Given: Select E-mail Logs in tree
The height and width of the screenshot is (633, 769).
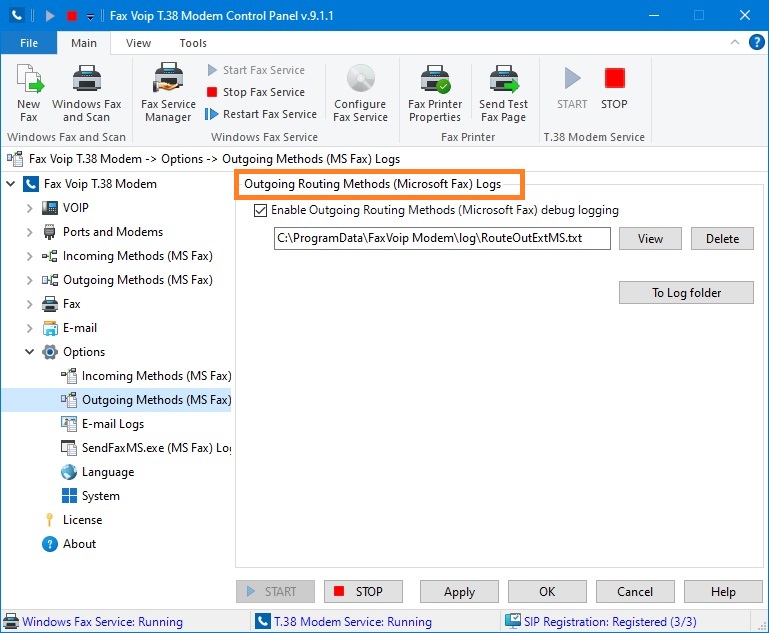Looking at the screenshot, I should 103,424.
